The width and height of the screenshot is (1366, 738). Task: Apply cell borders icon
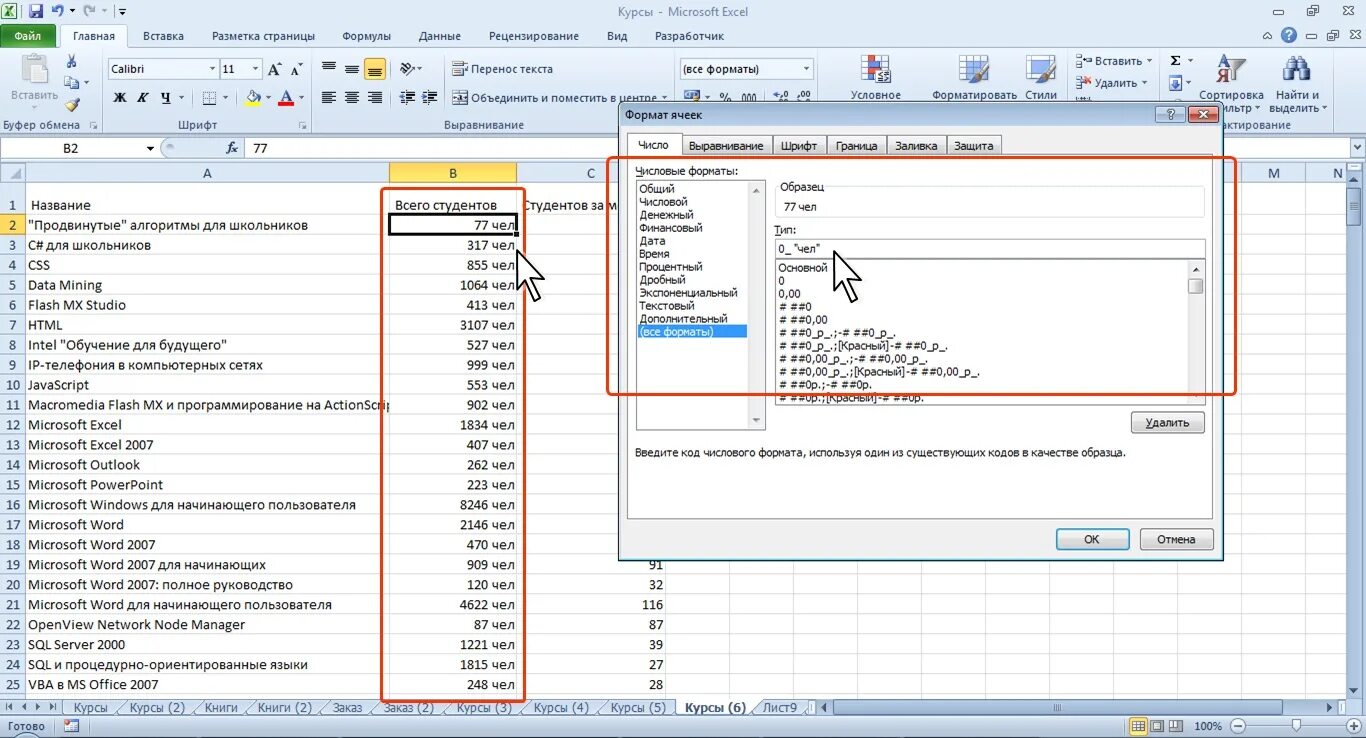point(209,98)
